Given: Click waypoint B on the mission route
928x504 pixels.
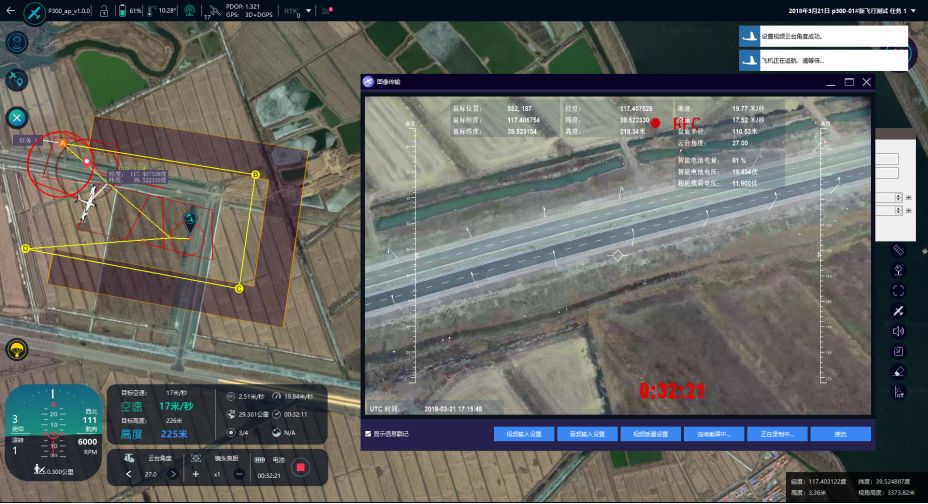Looking at the screenshot, I should (x=255, y=175).
